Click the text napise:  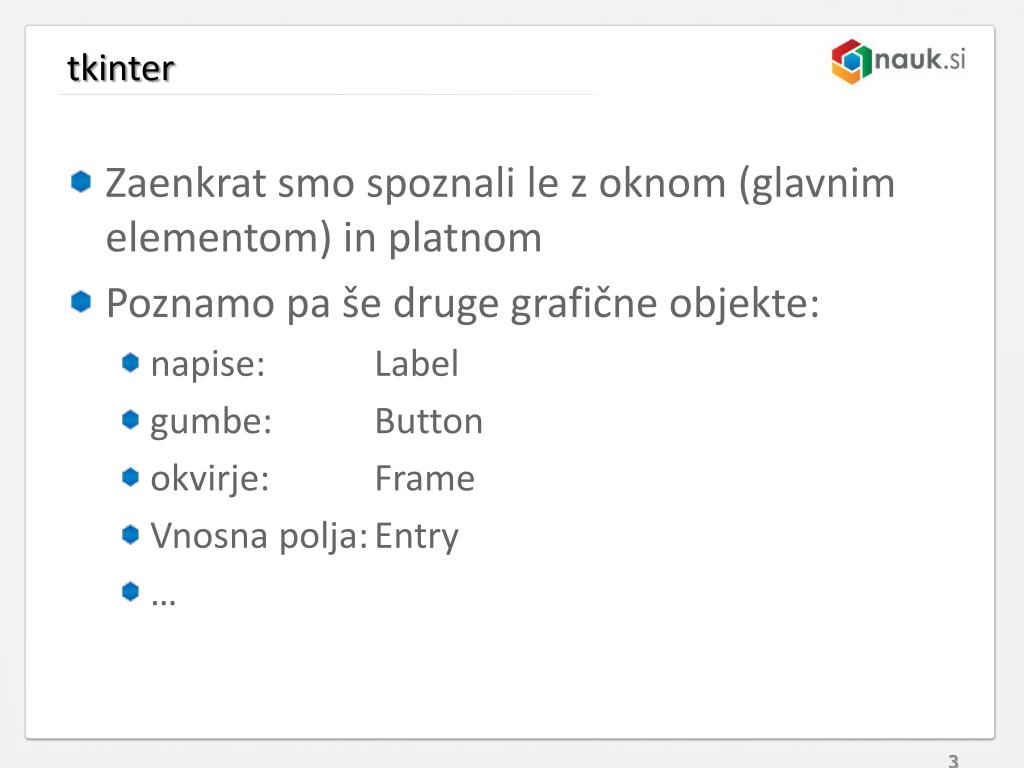coord(208,365)
